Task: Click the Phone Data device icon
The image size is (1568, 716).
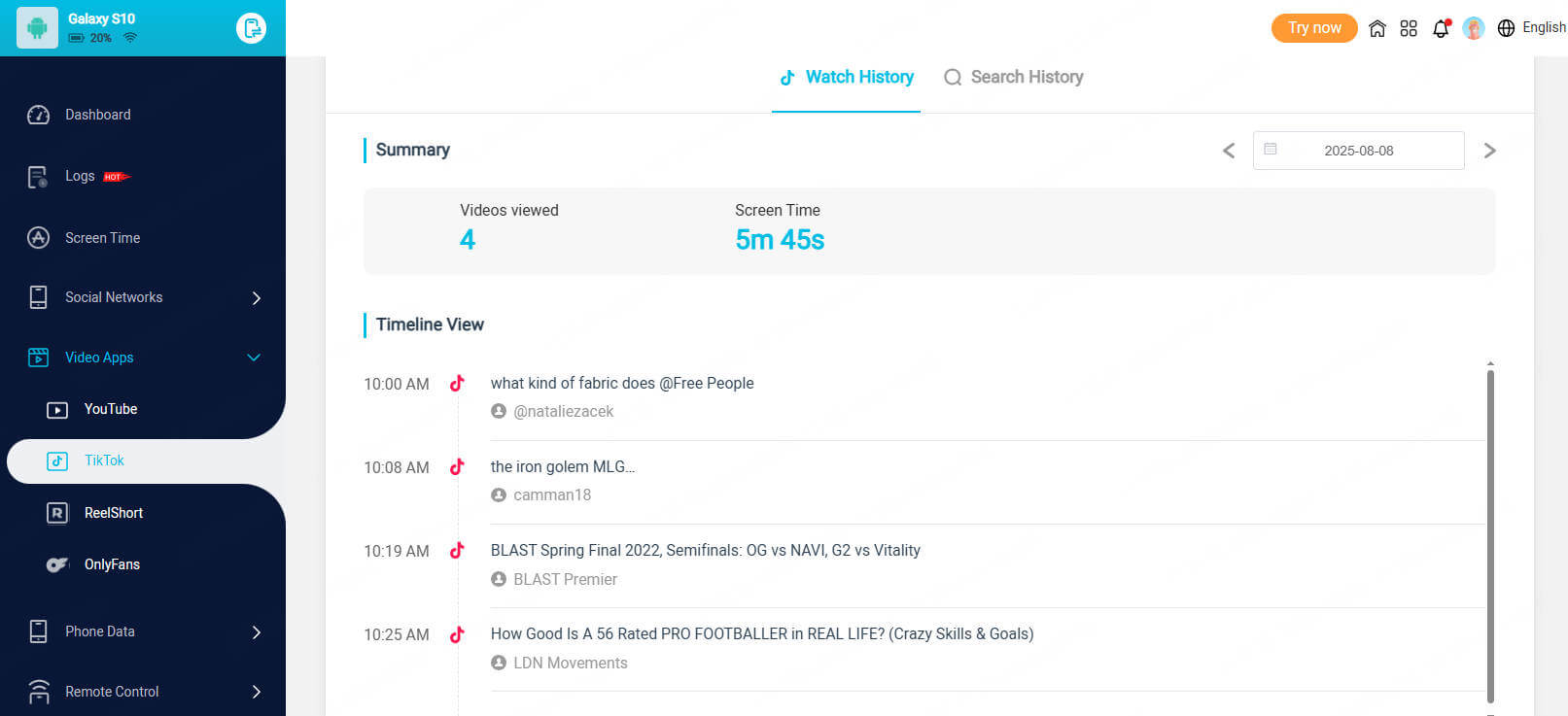Action: [38, 631]
